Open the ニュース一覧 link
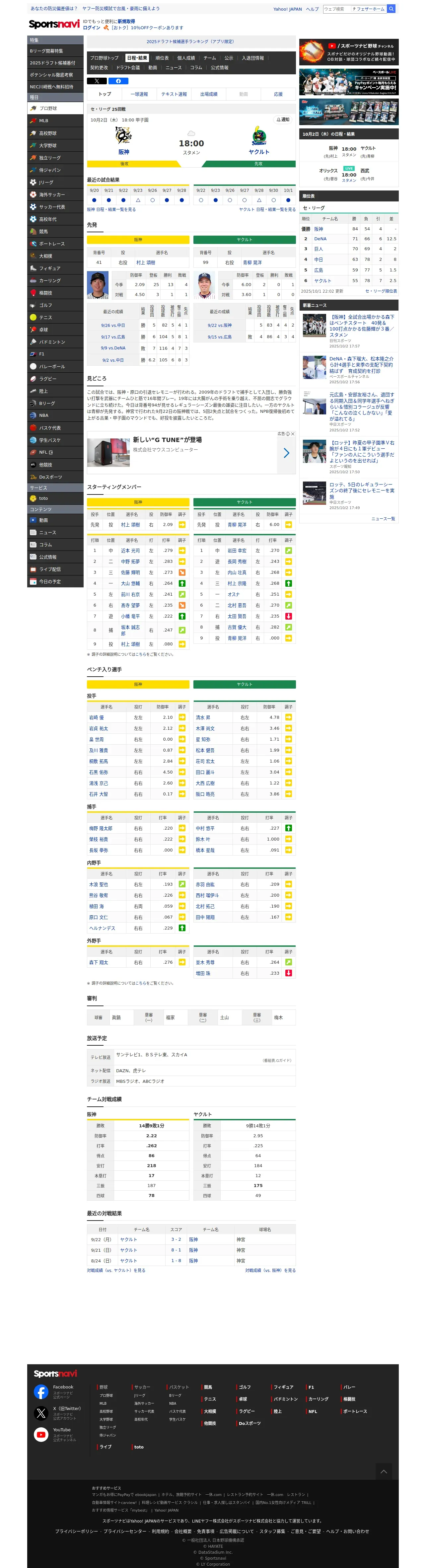Image resolution: width=426 pixels, height=1568 pixels. coord(384,519)
